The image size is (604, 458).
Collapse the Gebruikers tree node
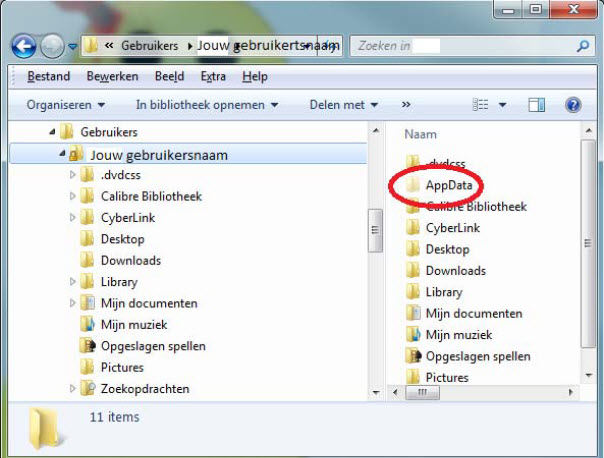[52, 132]
